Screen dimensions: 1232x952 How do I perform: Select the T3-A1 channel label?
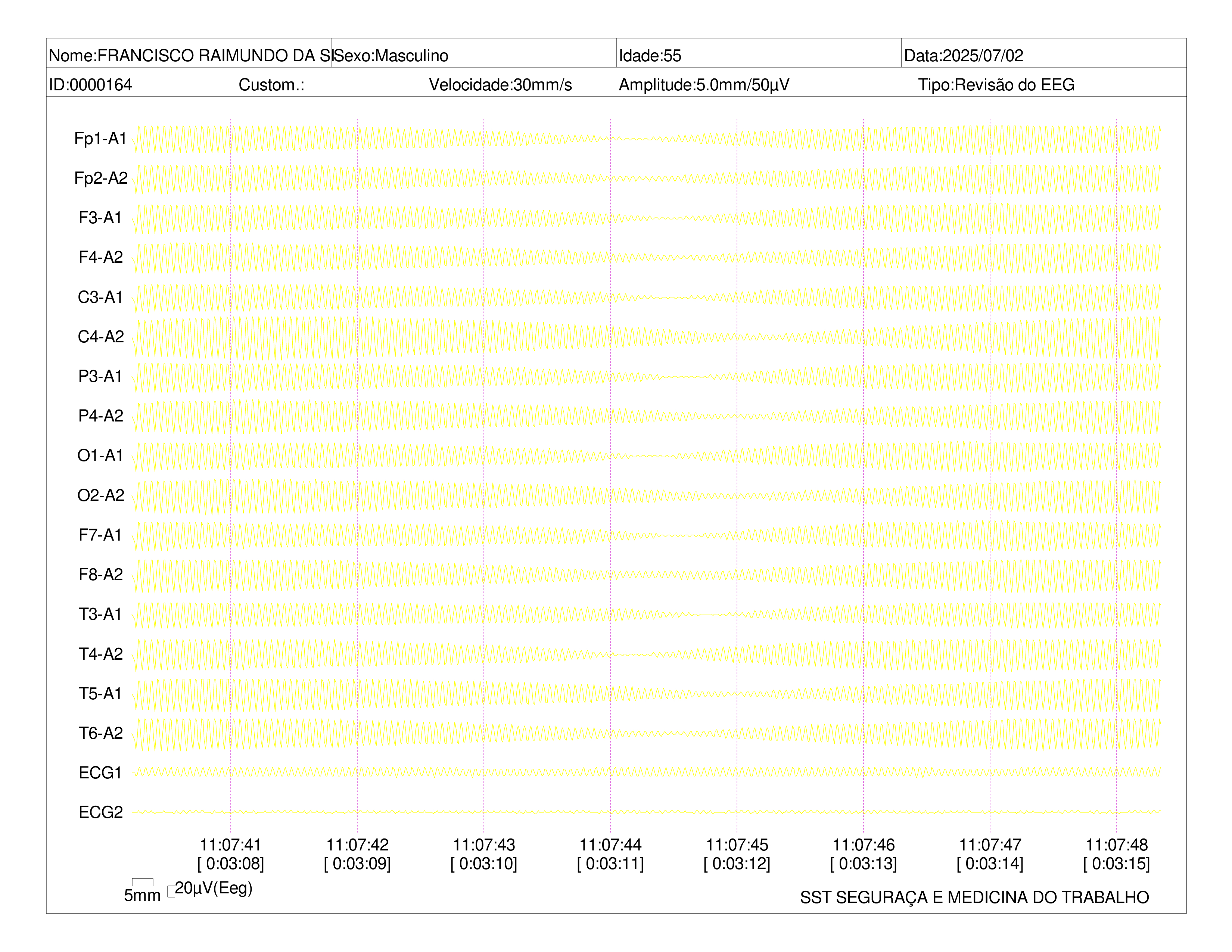(x=100, y=614)
